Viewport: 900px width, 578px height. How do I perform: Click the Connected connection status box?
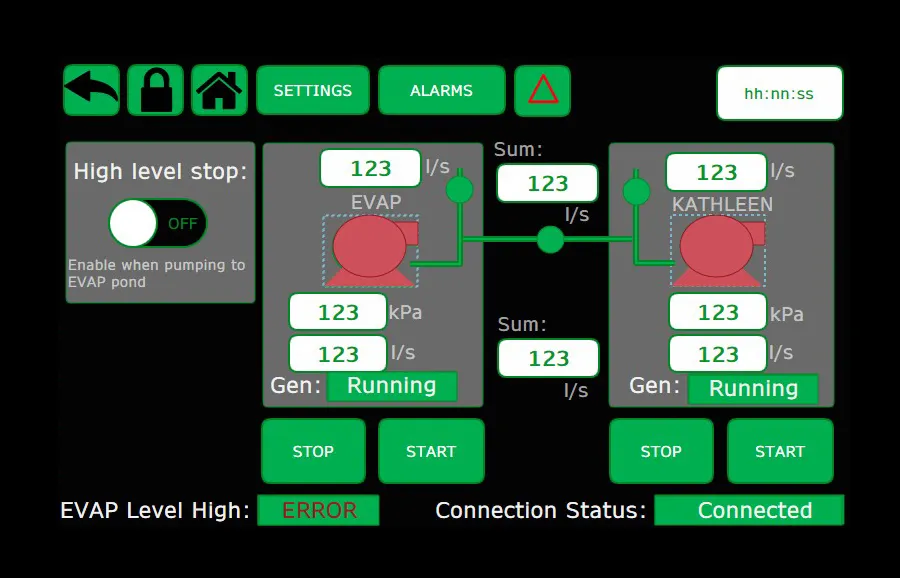click(x=750, y=510)
